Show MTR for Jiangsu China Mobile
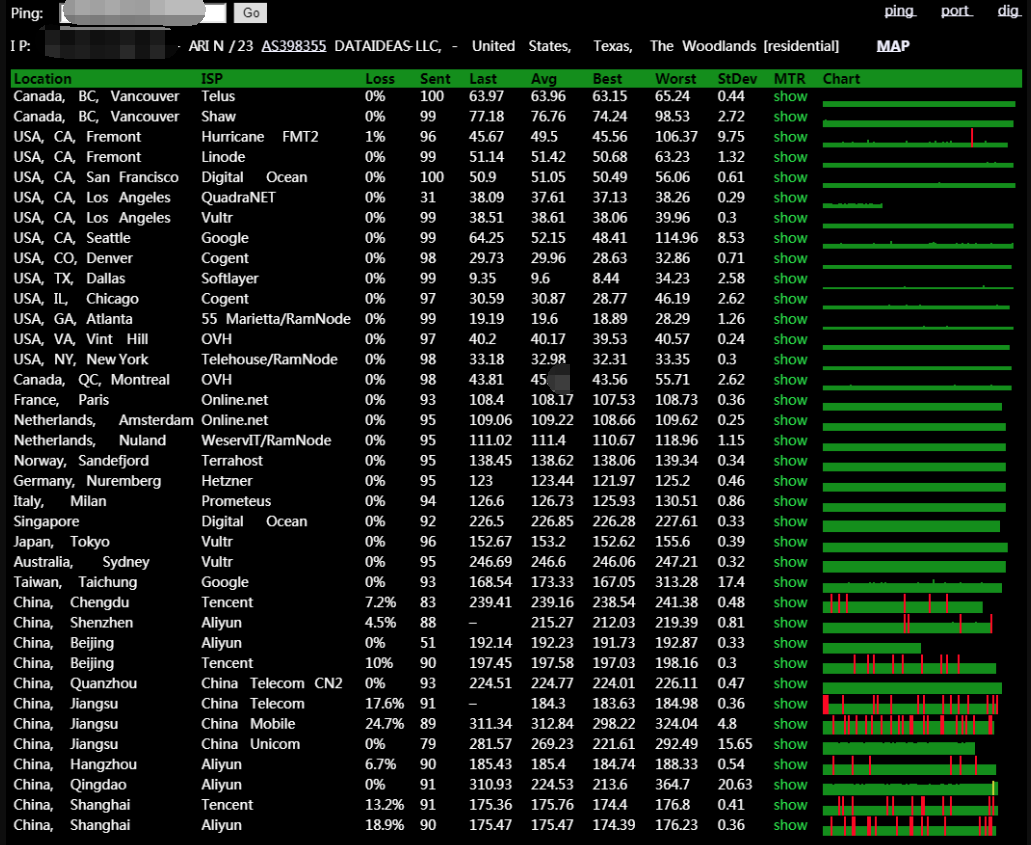Image resolution: width=1031 pixels, height=845 pixels. pos(790,725)
